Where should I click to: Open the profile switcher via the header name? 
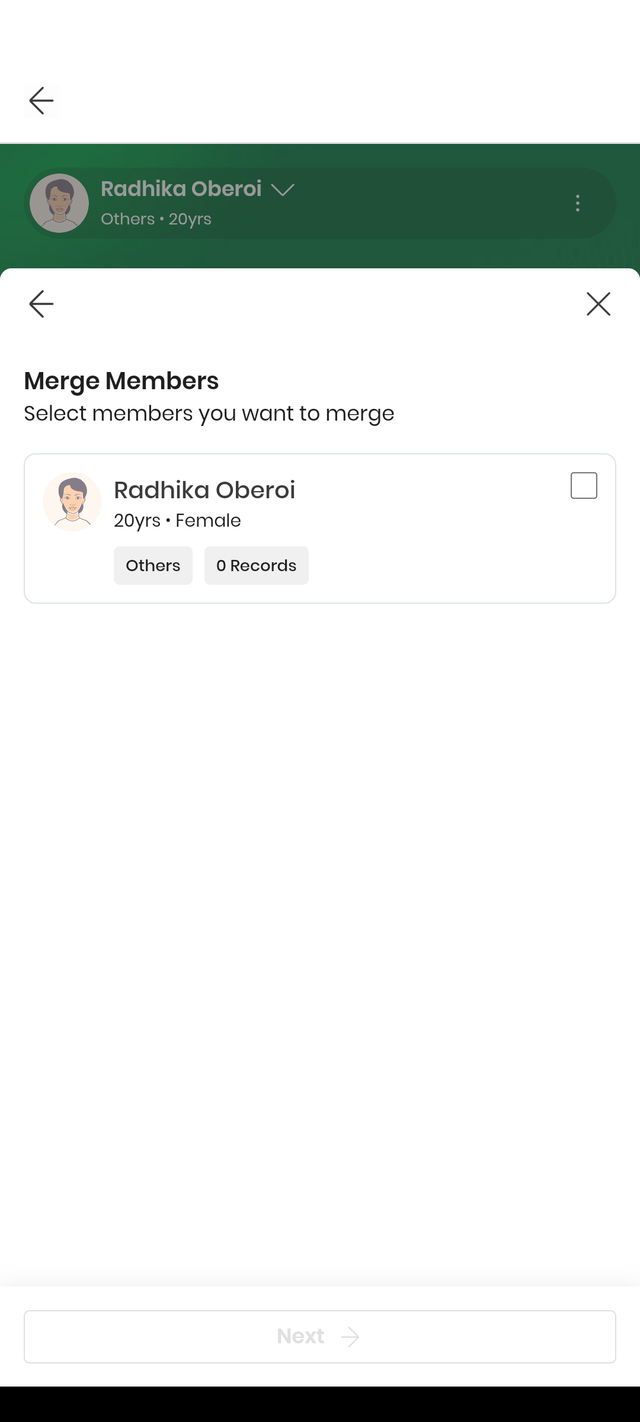tap(181, 189)
